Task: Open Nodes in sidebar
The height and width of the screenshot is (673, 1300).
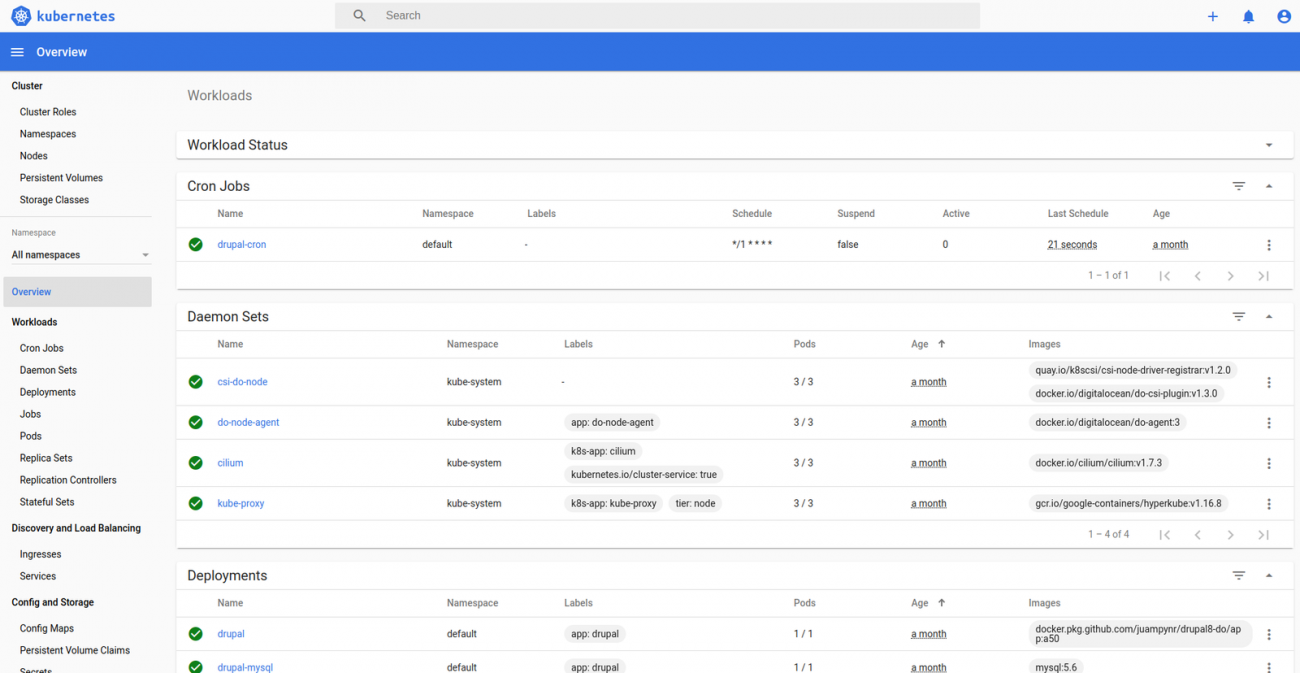Action: tap(33, 156)
